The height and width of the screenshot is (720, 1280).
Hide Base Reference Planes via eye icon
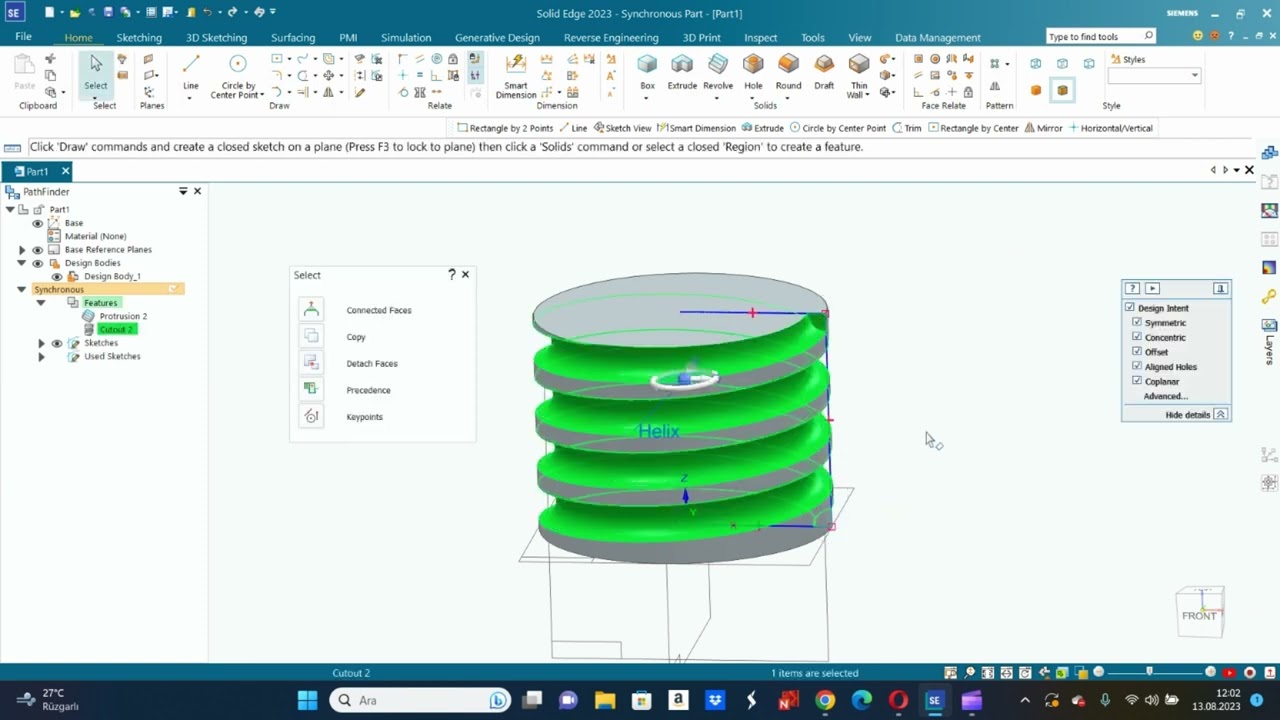38,250
